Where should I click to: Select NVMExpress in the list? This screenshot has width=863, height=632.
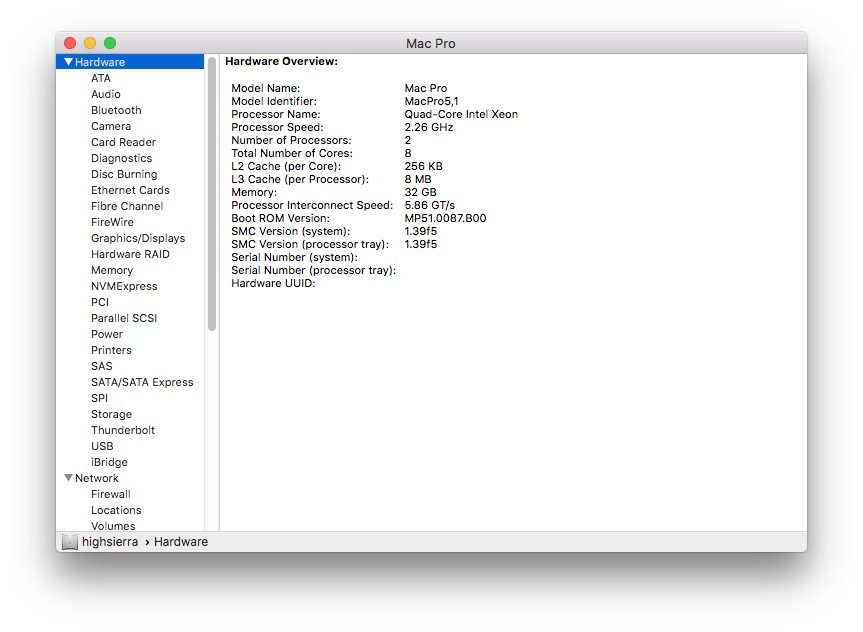(x=124, y=286)
